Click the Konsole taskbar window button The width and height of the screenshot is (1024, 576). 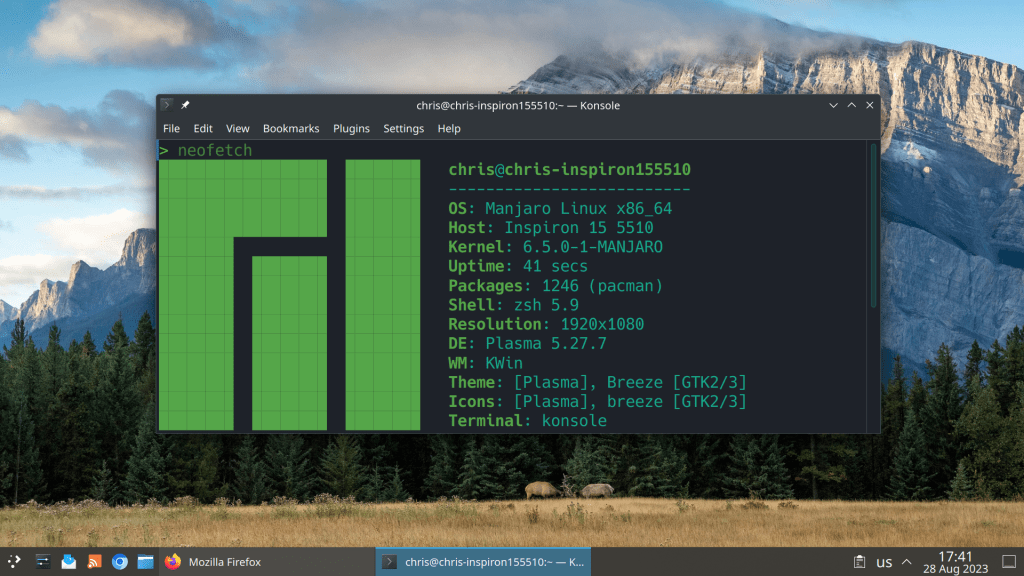[x=483, y=562]
